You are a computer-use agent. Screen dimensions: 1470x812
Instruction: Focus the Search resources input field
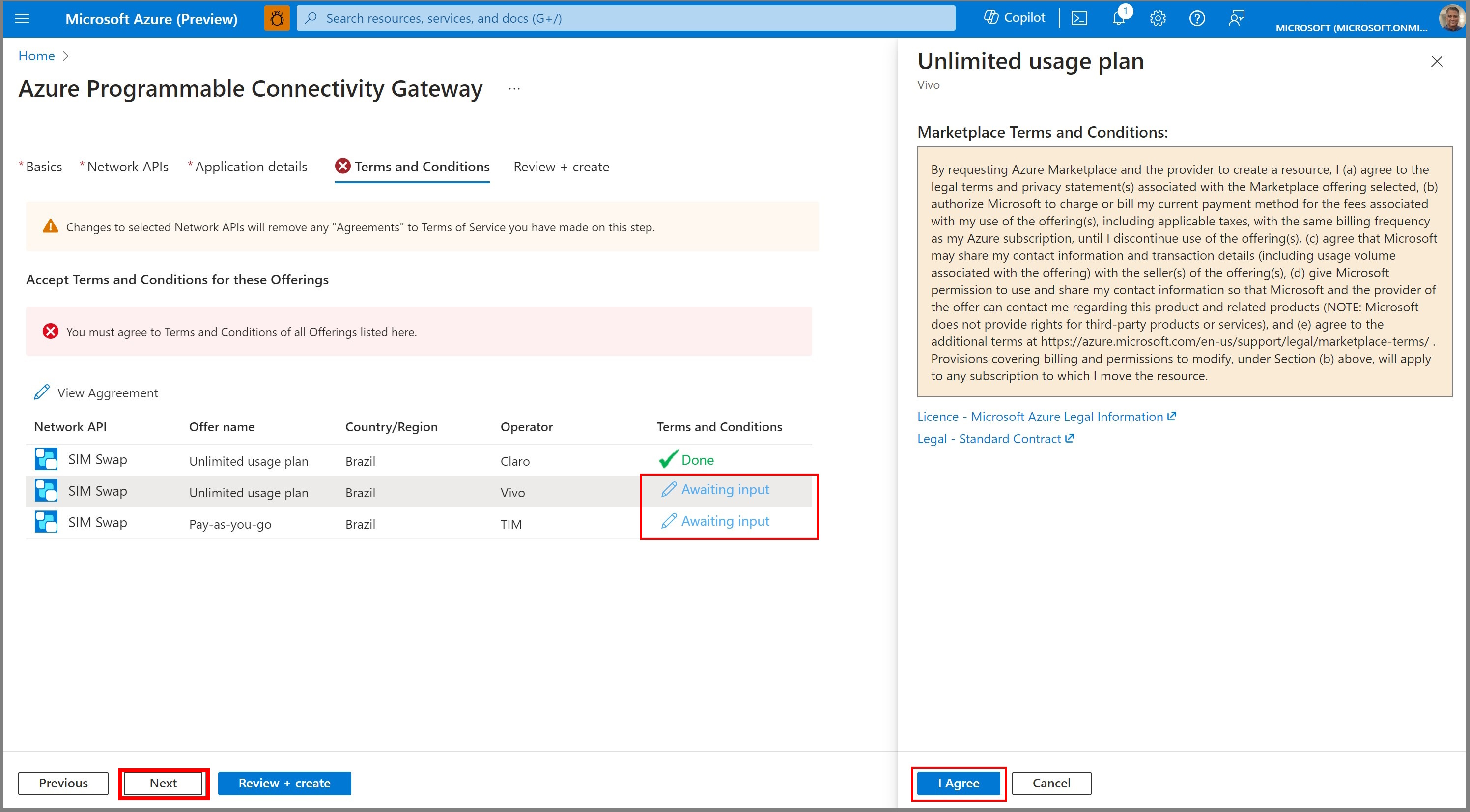click(x=626, y=18)
